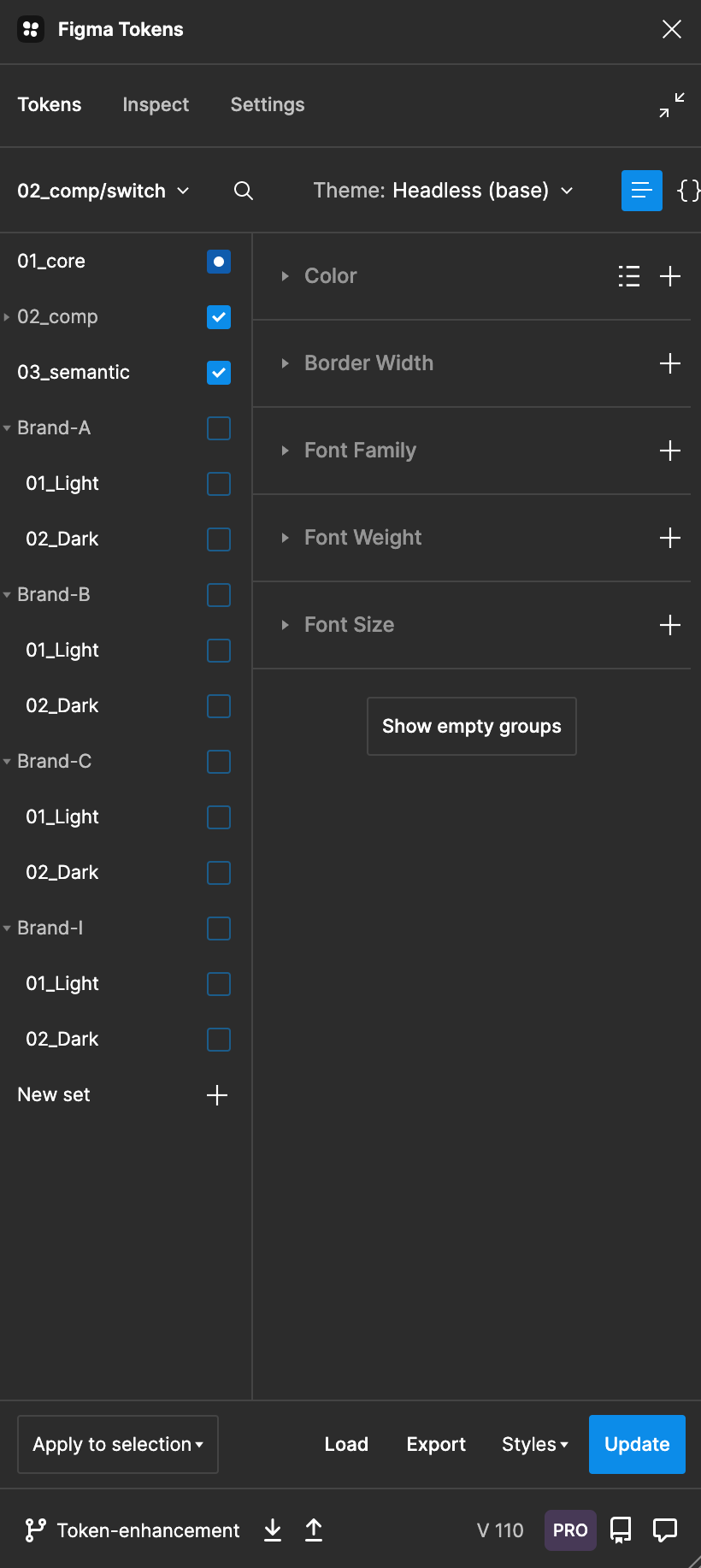The height and width of the screenshot is (1568, 701).
Task: Select the 01_core token set
Action: [51, 262]
